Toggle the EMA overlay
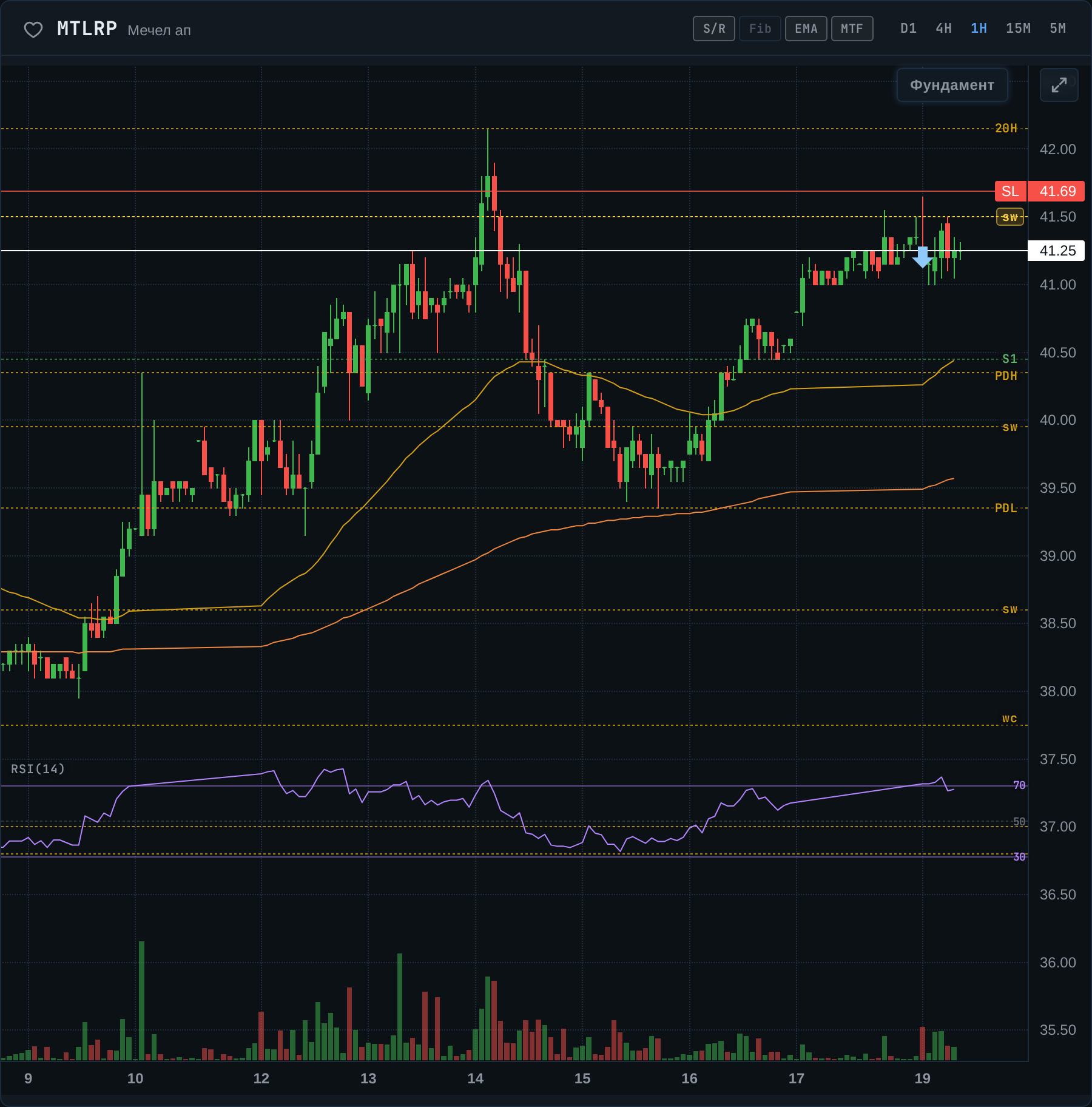1092x1107 pixels. click(x=806, y=29)
